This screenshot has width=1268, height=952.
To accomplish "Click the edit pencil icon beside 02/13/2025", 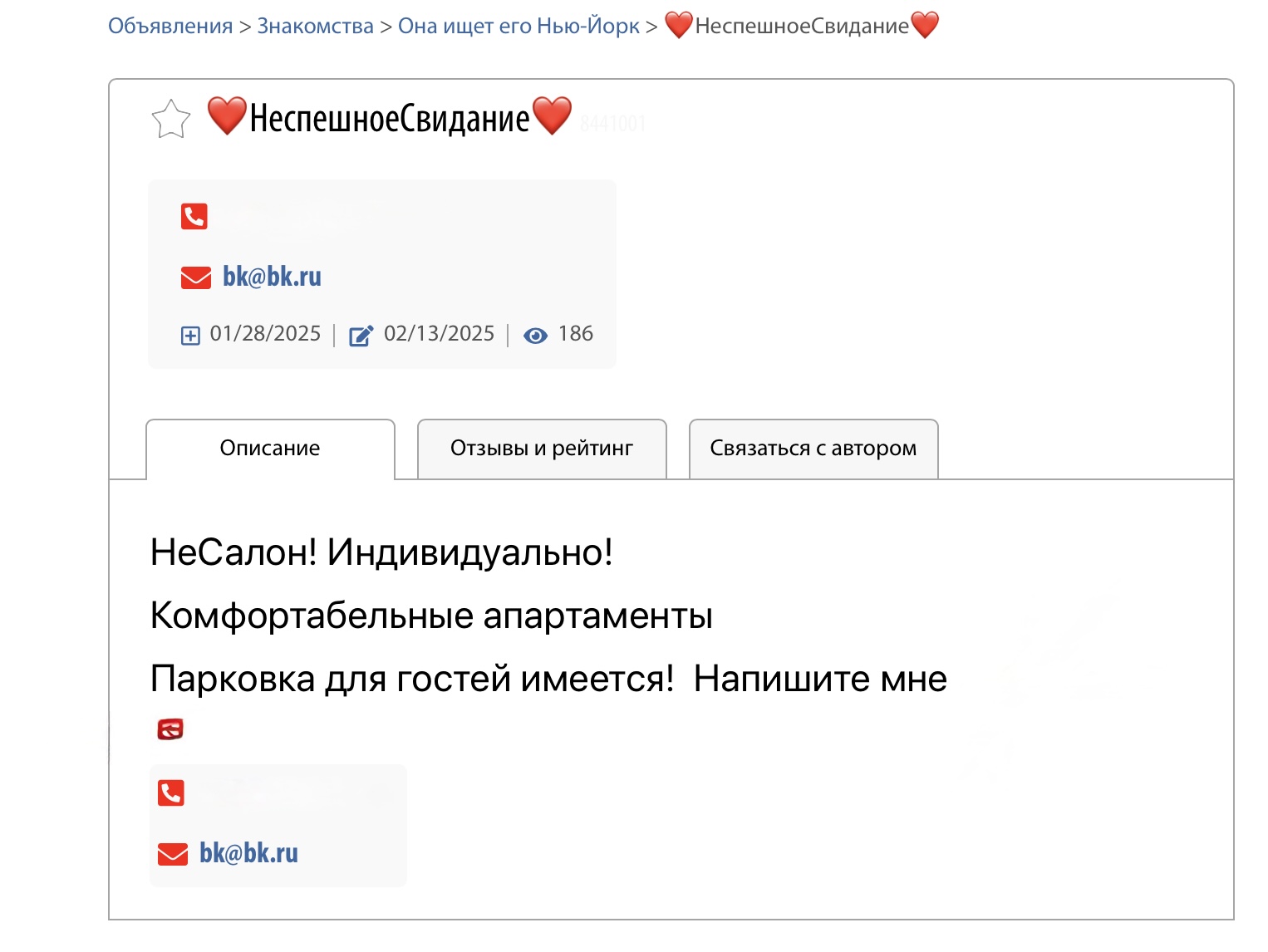I will pyautogui.click(x=361, y=336).
